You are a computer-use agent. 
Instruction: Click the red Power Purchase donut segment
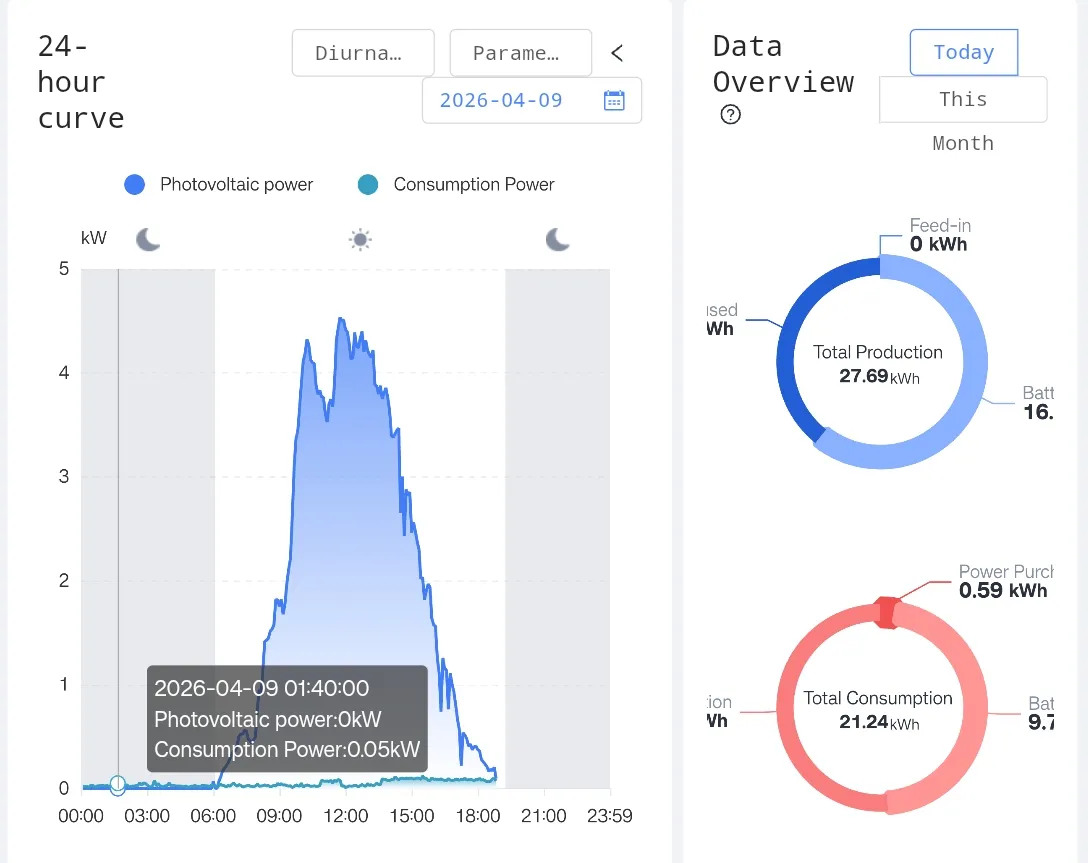[x=884, y=612]
